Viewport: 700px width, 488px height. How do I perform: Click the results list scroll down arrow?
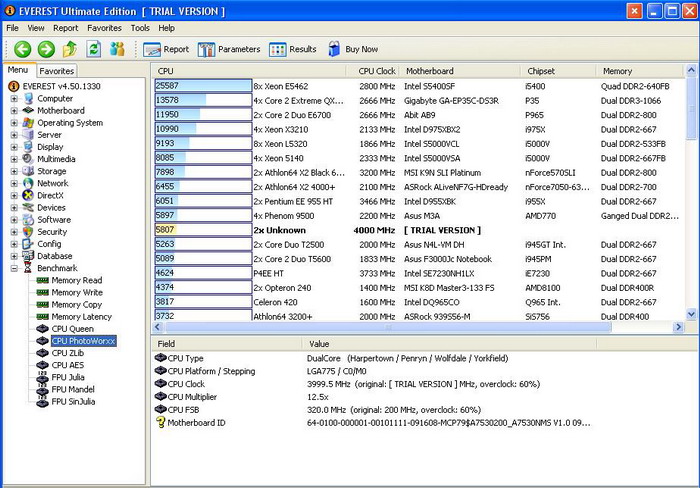click(x=691, y=314)
